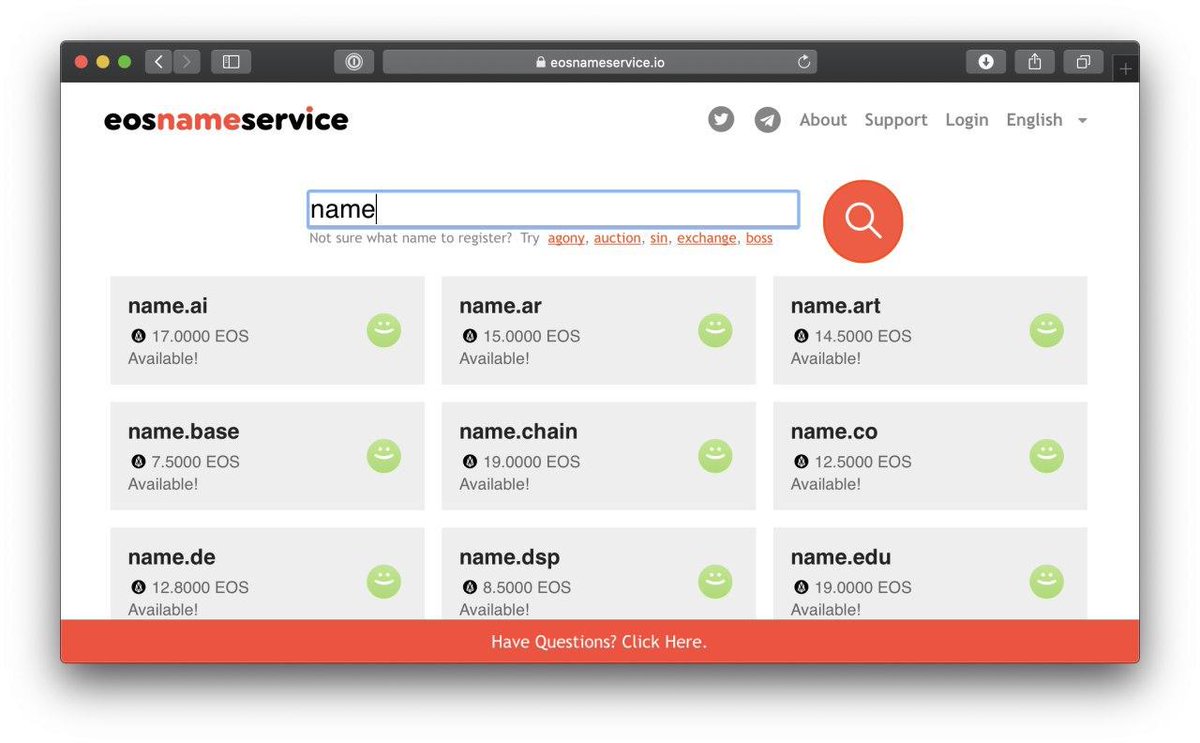Click the EOS coin icon beside 17.0000 EOS
Viewport: 1200px width, 743px height.
138,336
